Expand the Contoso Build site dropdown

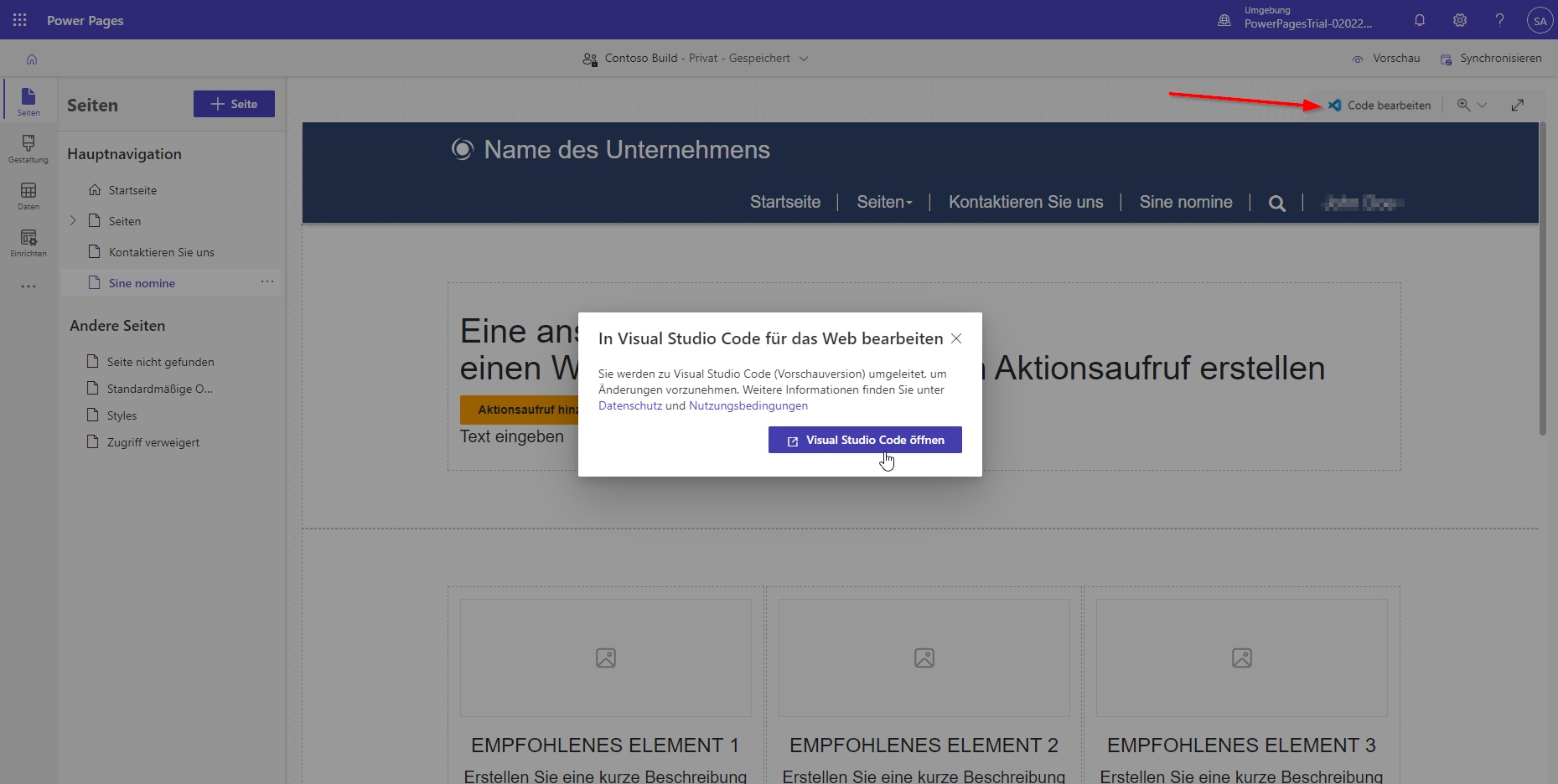804,59
